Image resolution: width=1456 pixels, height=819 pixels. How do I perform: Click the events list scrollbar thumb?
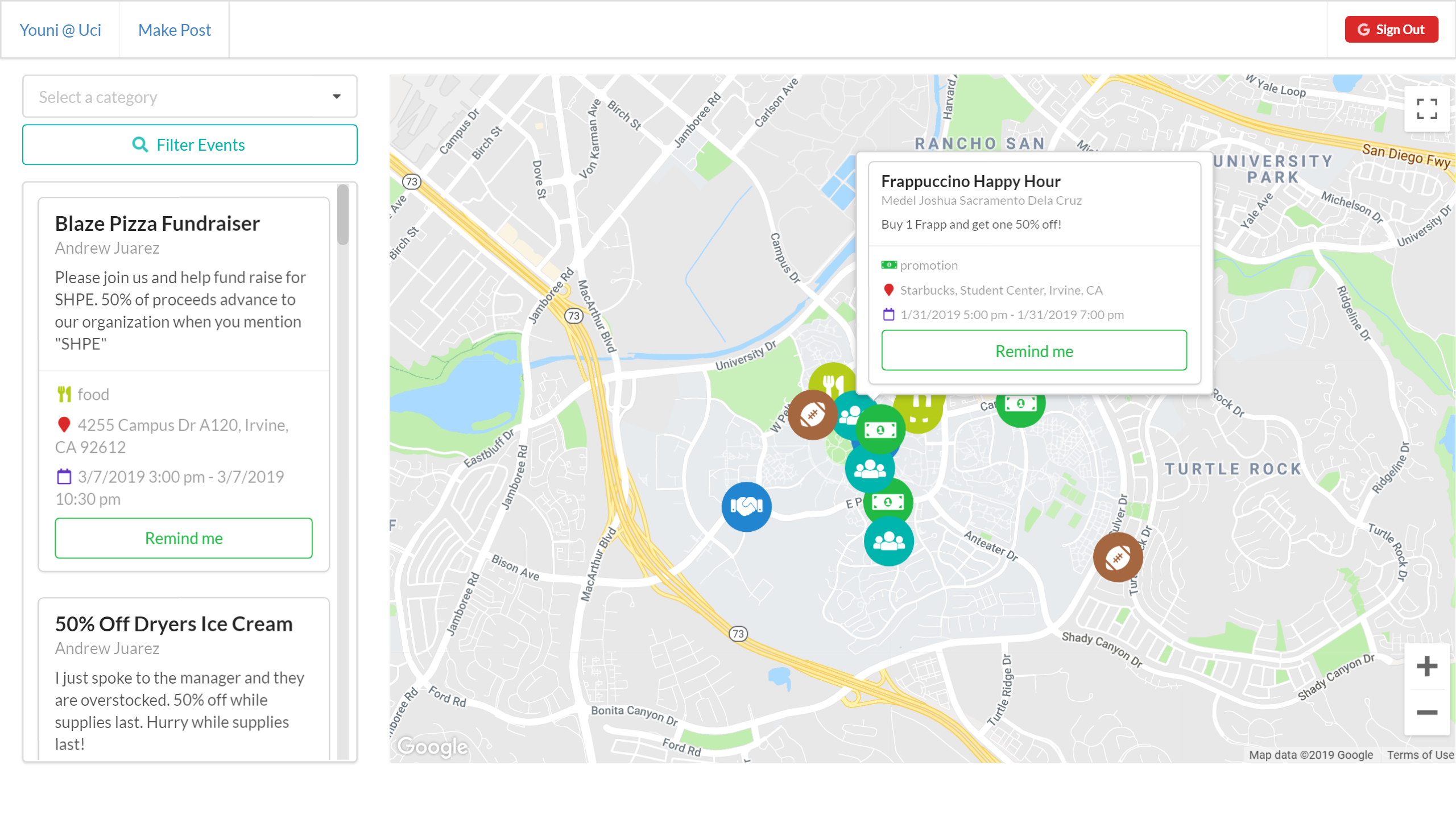coord(343,215)
